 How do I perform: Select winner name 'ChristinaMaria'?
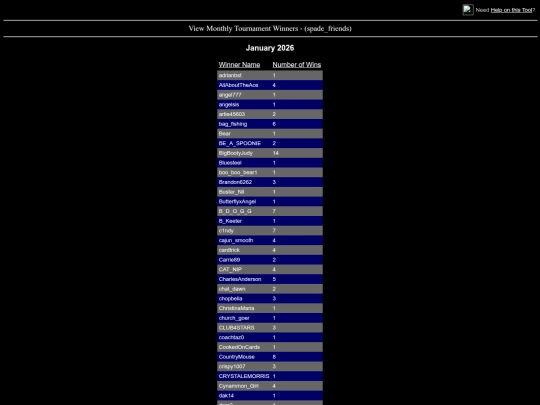coord(237,308)
